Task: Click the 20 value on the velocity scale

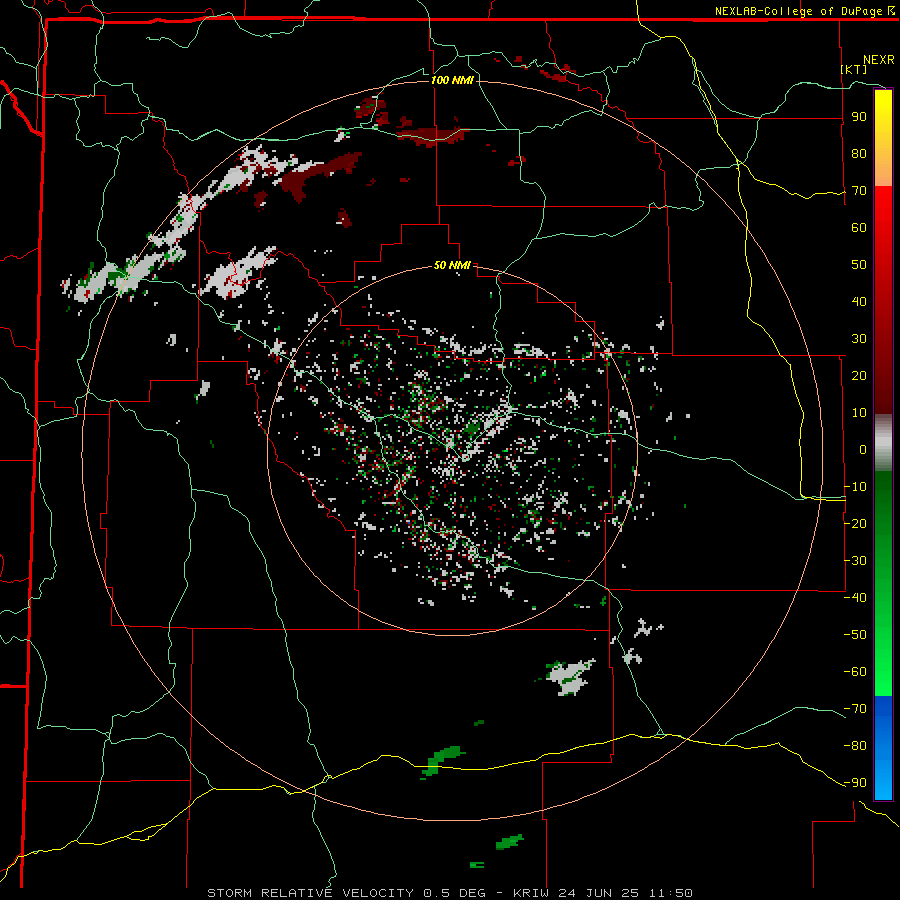Action: pyautogui.click(x=859, y=376)
